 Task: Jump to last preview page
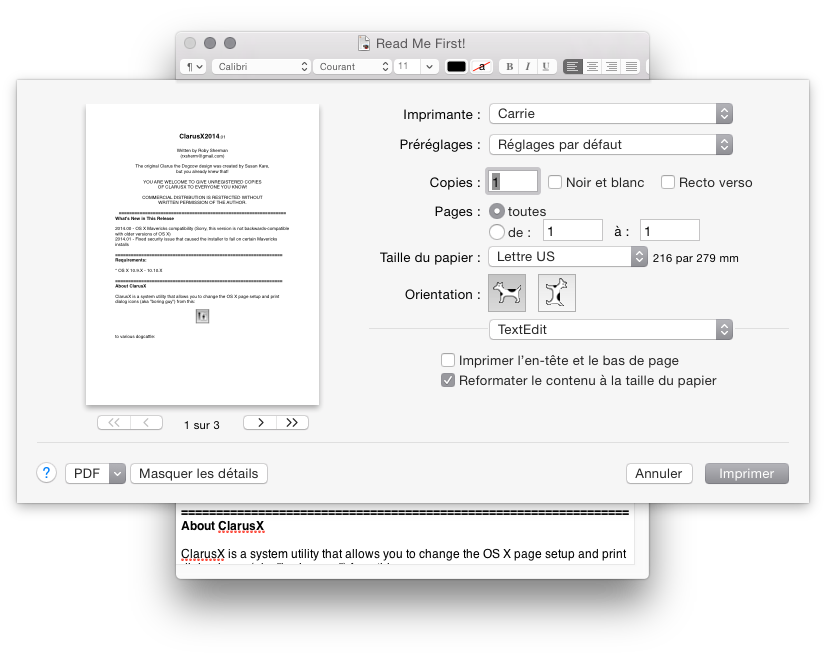[x=292, y=422]
